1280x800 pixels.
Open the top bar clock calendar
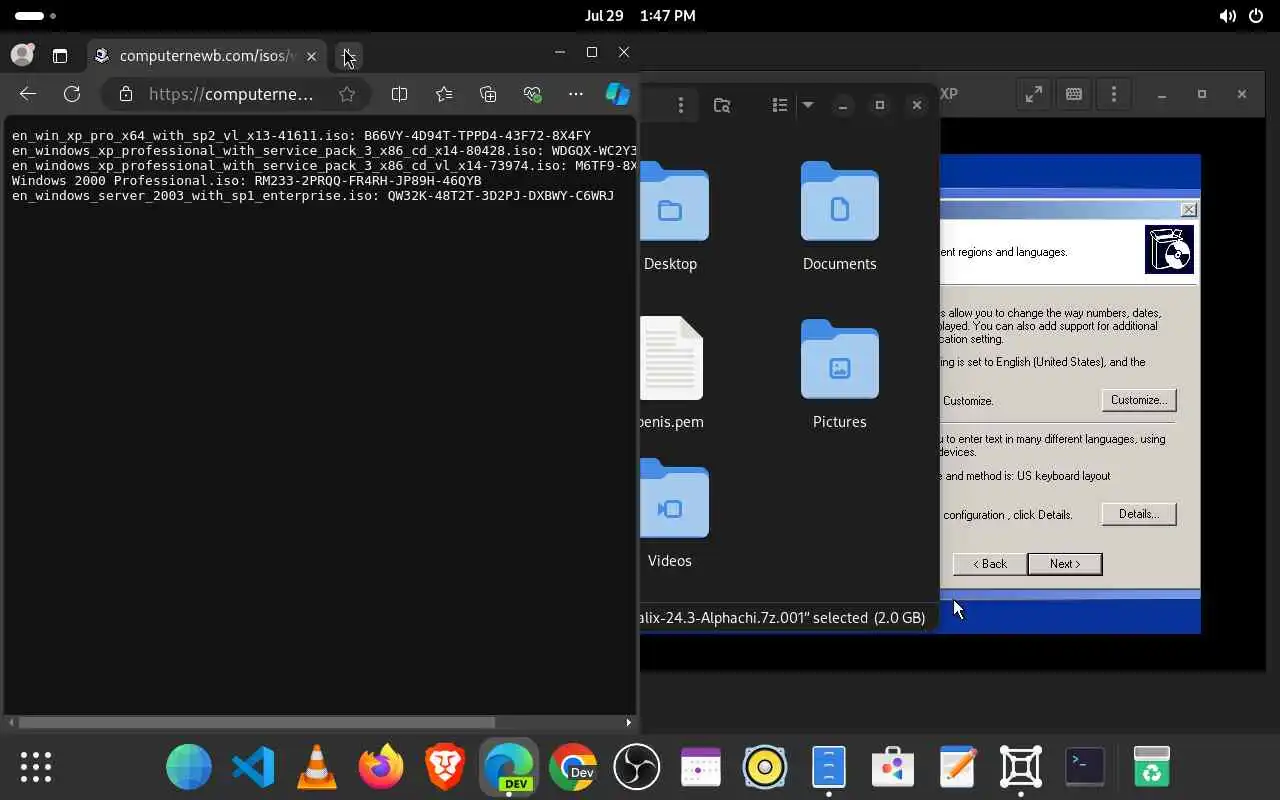pyautogui.click(x=640, y=16)
